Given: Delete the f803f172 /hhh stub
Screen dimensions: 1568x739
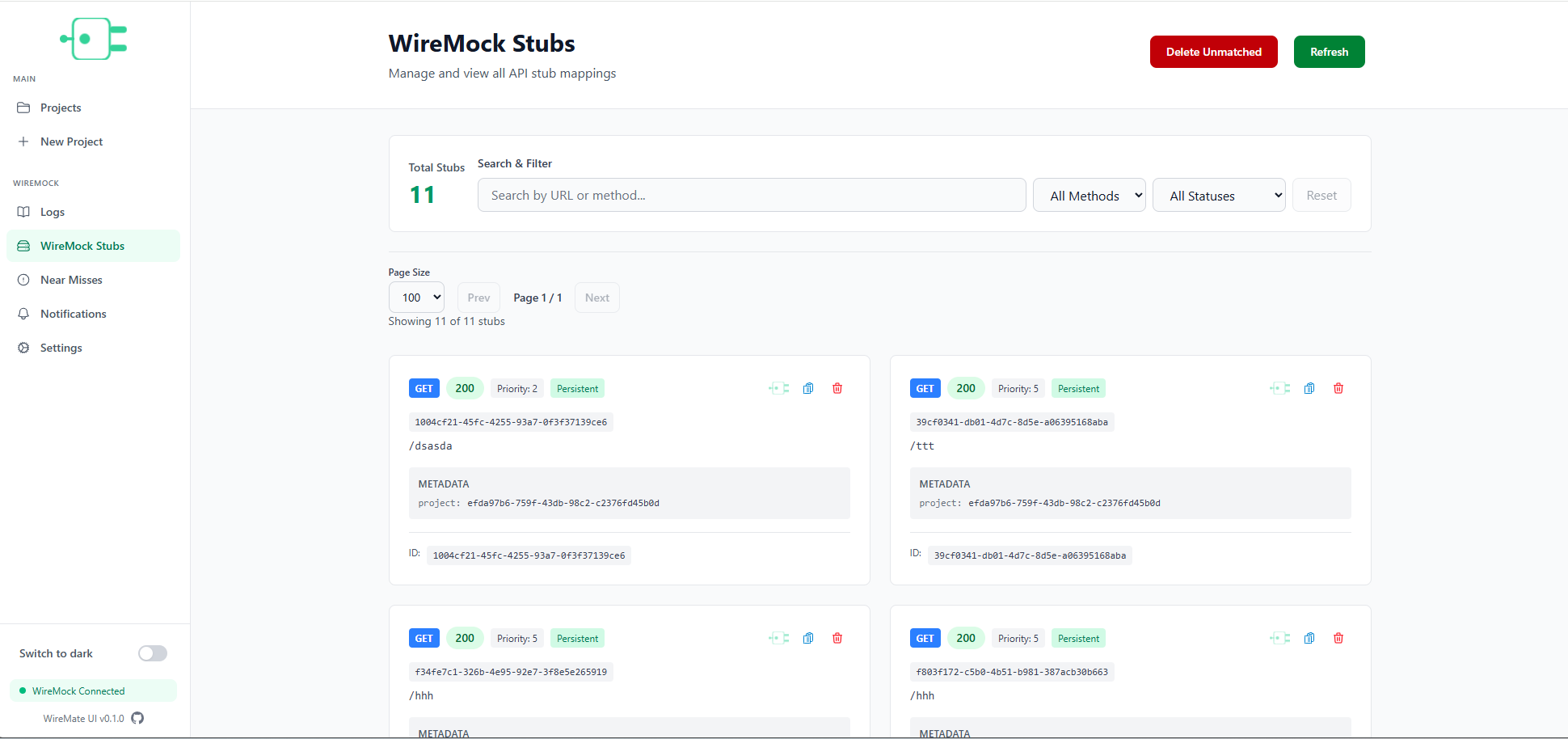Looking at the screenshot, I should pyautogui.click(x=1338, y=638).
